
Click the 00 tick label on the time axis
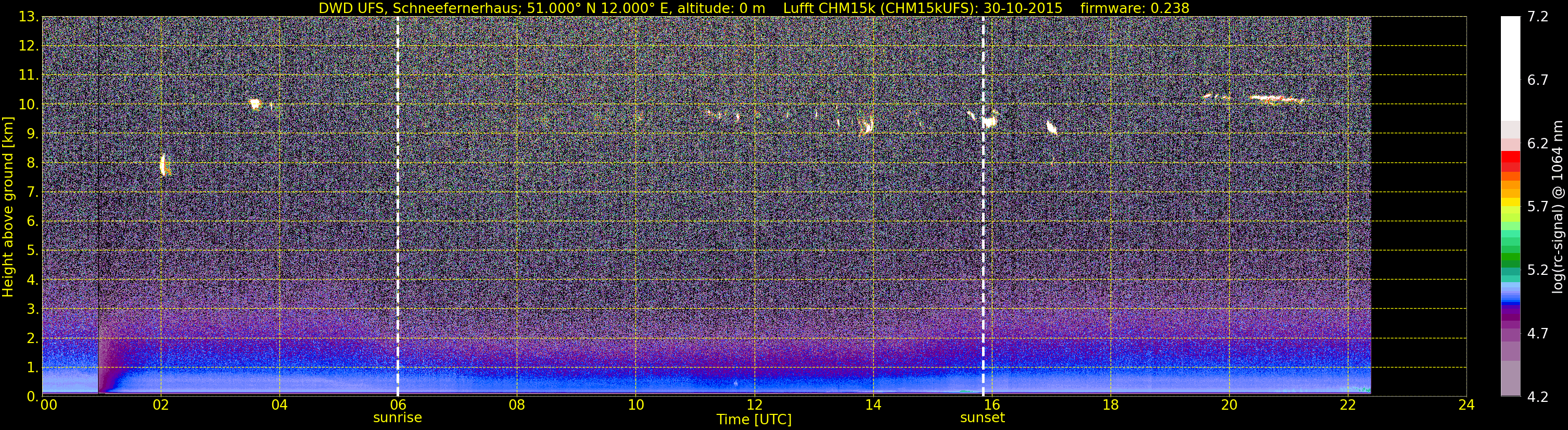(49, 405)
